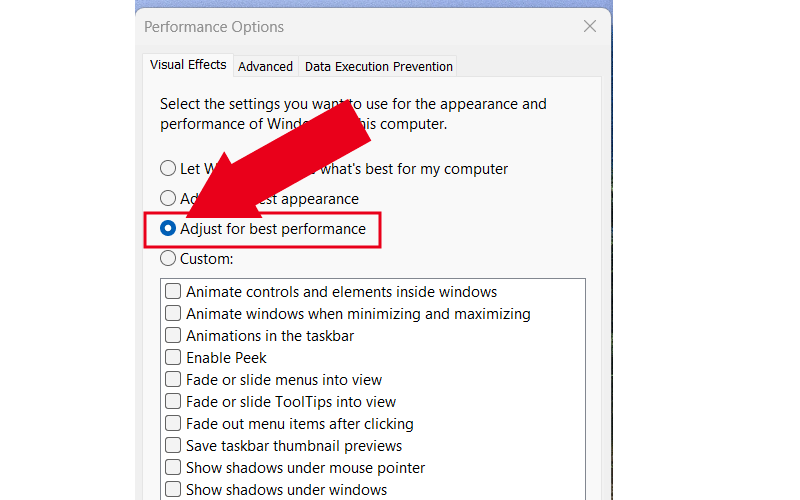Enable Animations in the taskbar
The image size is (800, 500).
(173, 336)
